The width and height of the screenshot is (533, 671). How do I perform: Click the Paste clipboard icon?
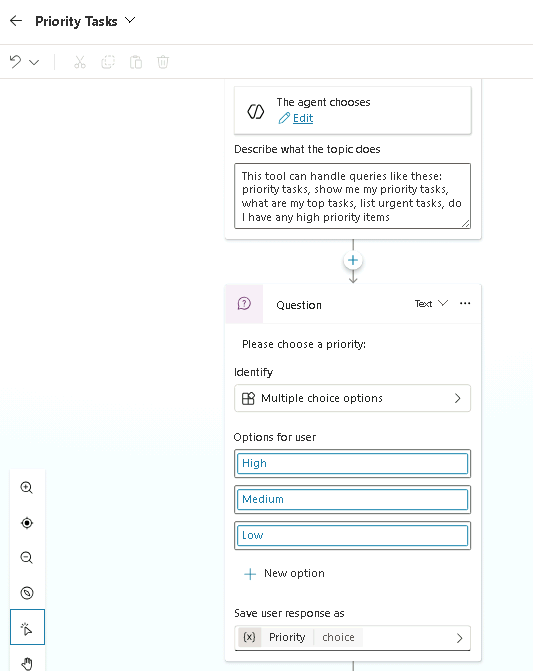[x=136, y=62]
